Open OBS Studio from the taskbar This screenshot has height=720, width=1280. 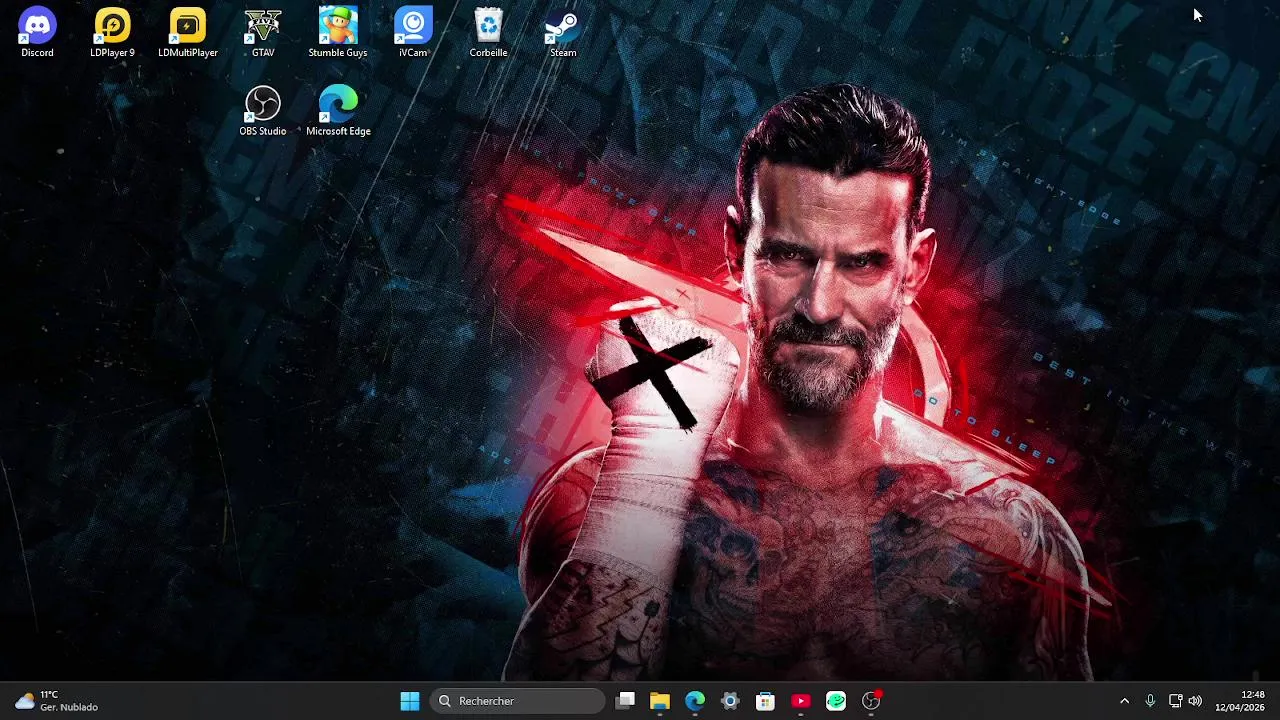[871, 701]
